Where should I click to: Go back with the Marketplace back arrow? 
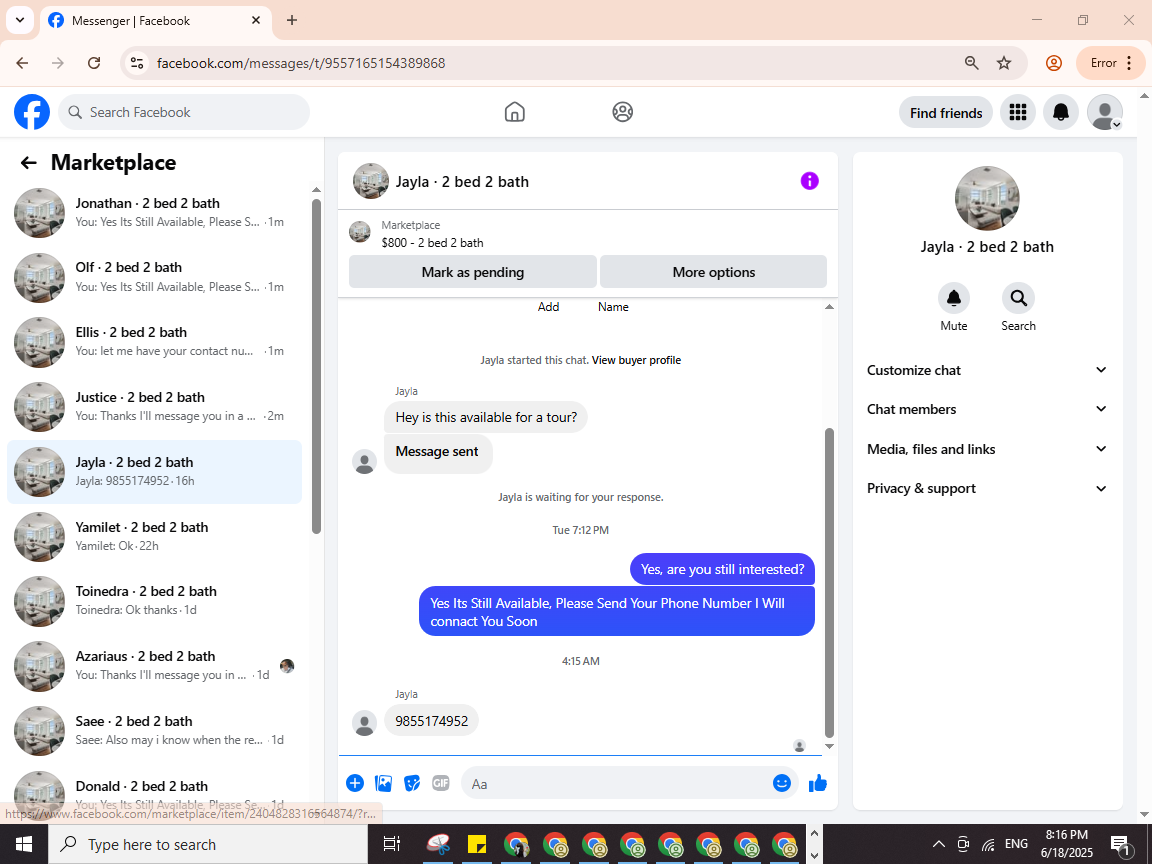(29, 163)
